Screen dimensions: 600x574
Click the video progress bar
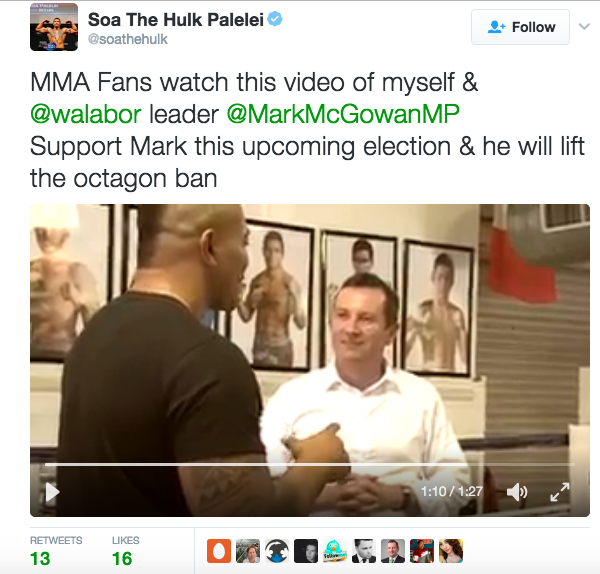coord(309,464)
